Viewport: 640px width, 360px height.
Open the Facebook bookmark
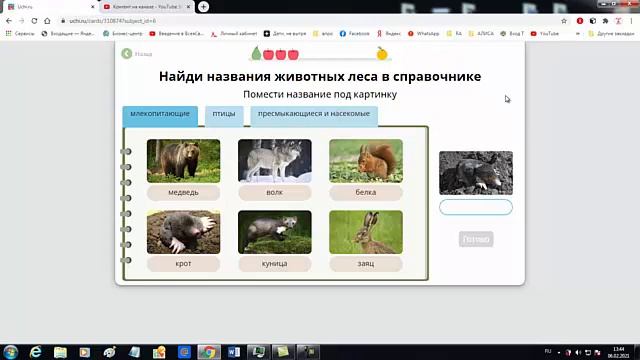coord(355,33)
